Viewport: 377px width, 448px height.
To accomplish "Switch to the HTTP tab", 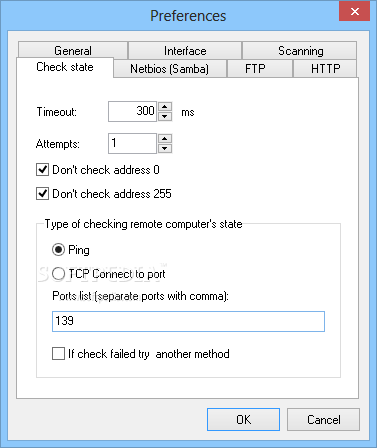I will 325,69.
